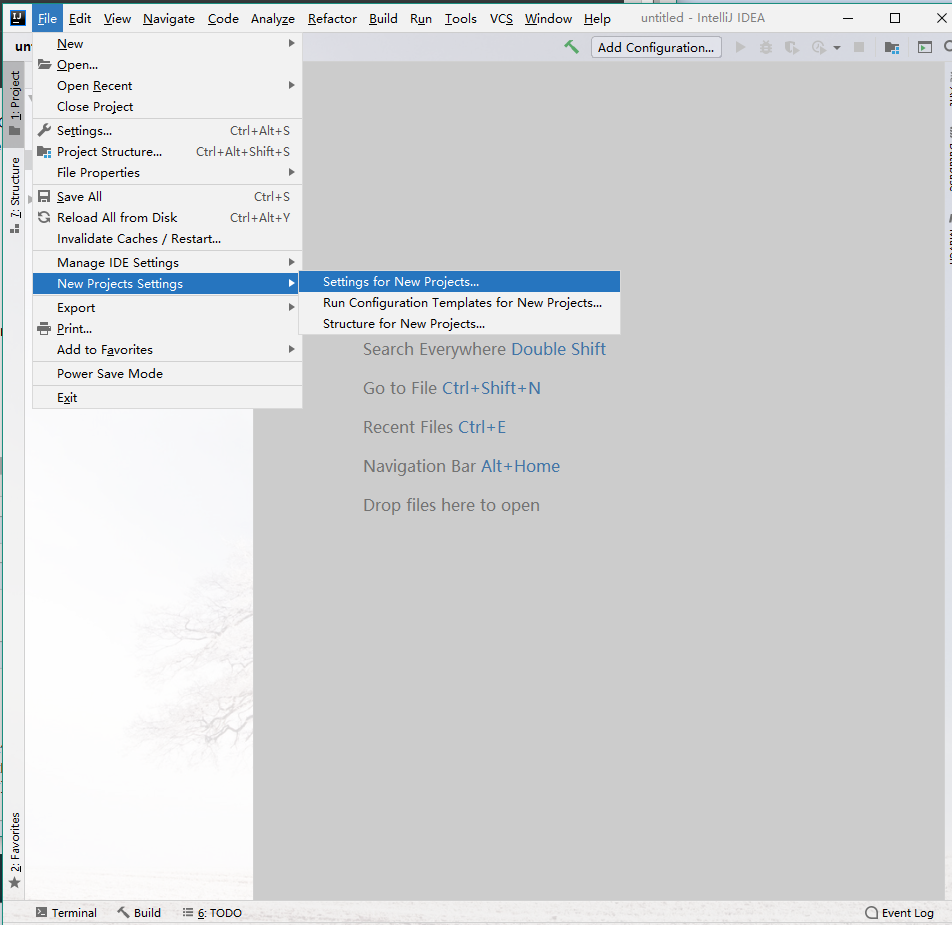Click the Event Log balloon icon
The image size is (952, 925).
pos(871,912)
